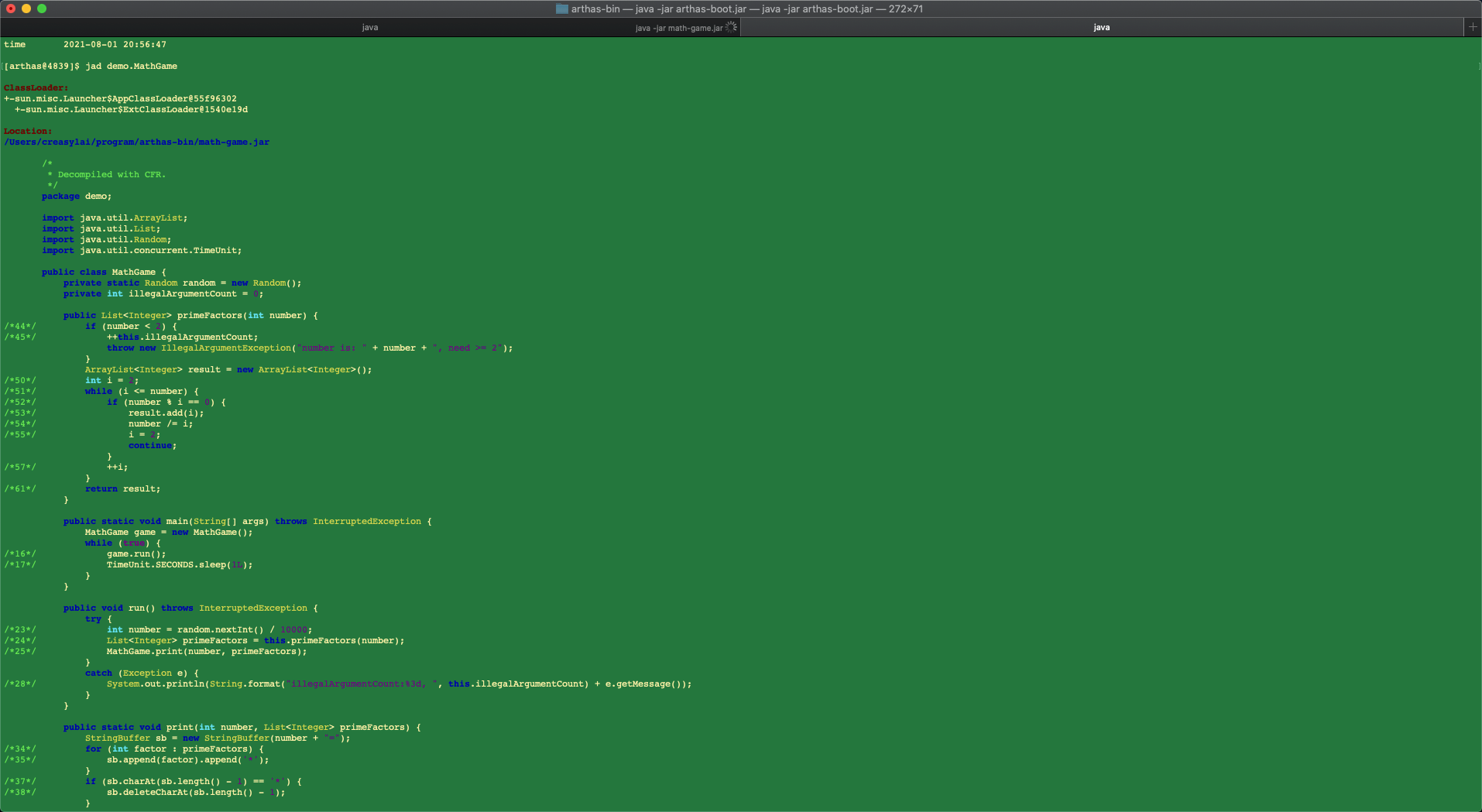Click the /*44*/ line number marker

coord(20,327)
